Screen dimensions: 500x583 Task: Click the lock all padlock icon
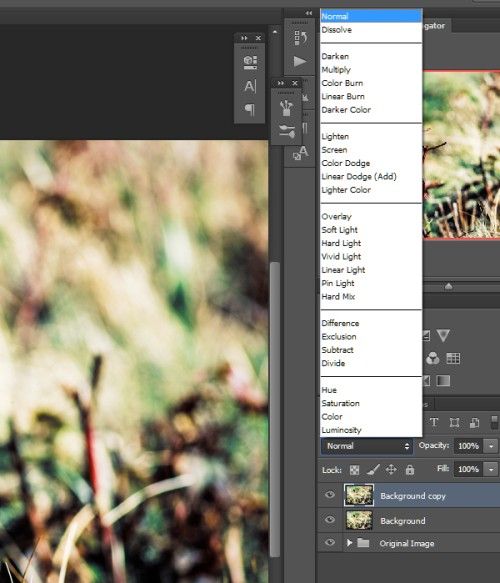(410, 470)
